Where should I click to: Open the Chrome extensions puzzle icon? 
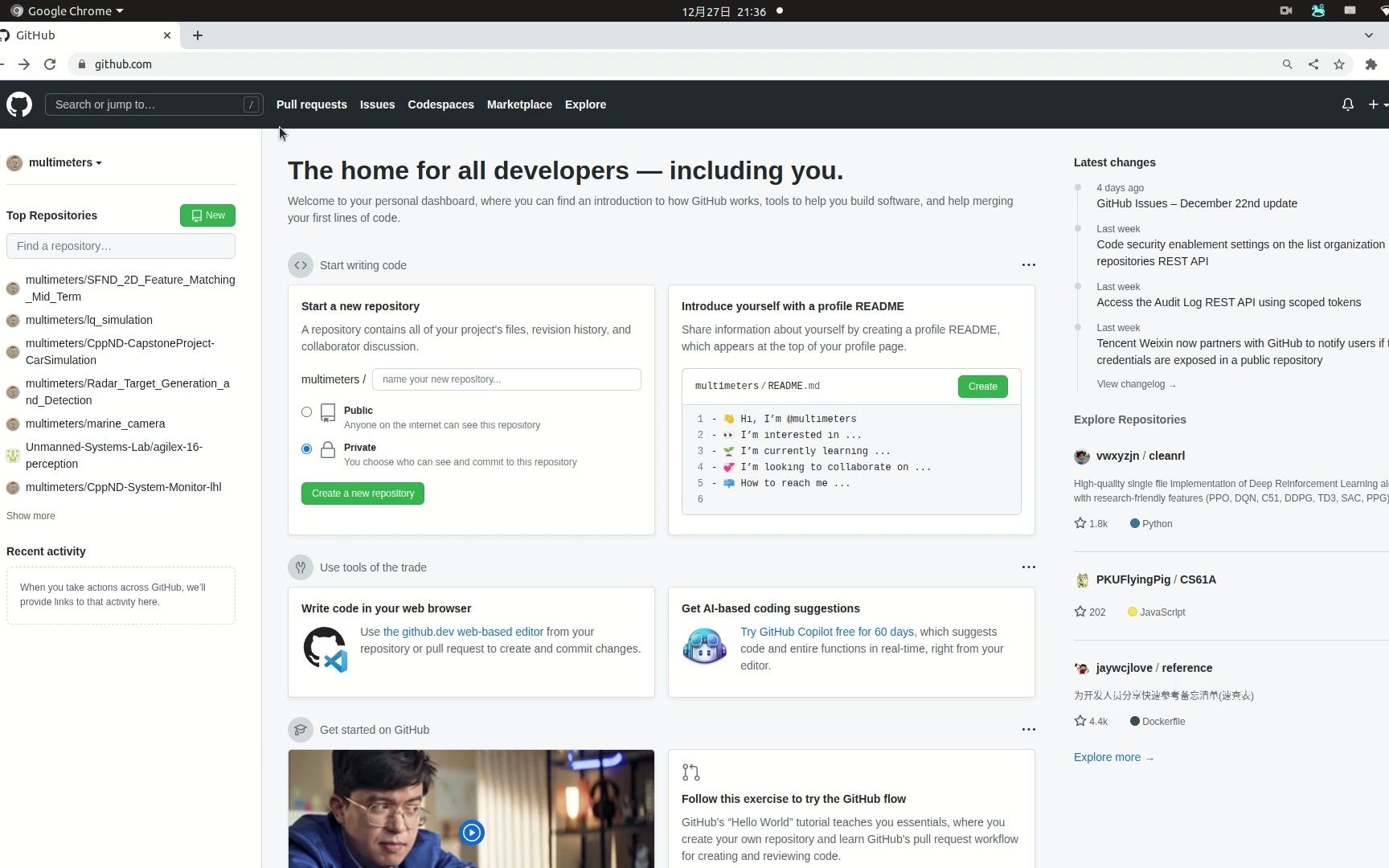1371,64
